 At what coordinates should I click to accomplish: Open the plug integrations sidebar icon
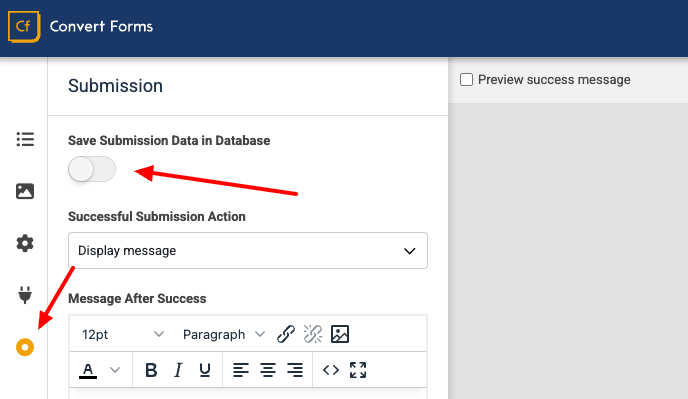point(25,295)
